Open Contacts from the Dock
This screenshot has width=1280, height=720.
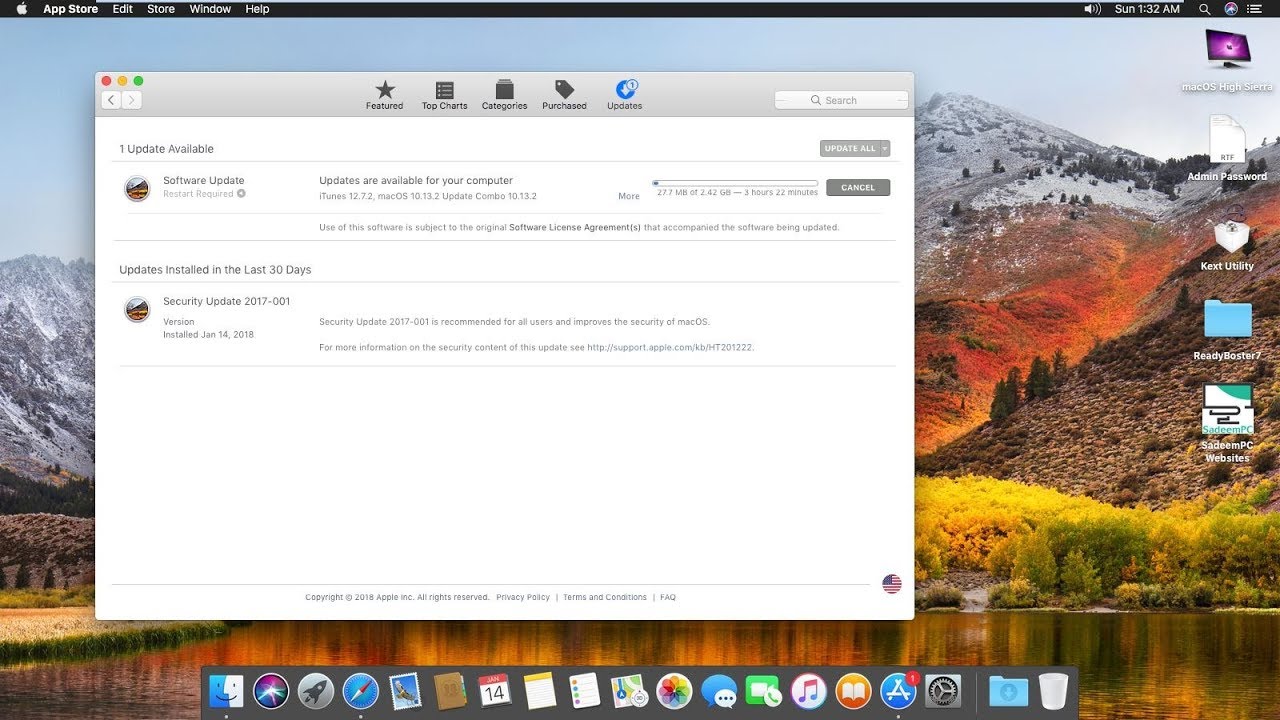coord(450,691)
